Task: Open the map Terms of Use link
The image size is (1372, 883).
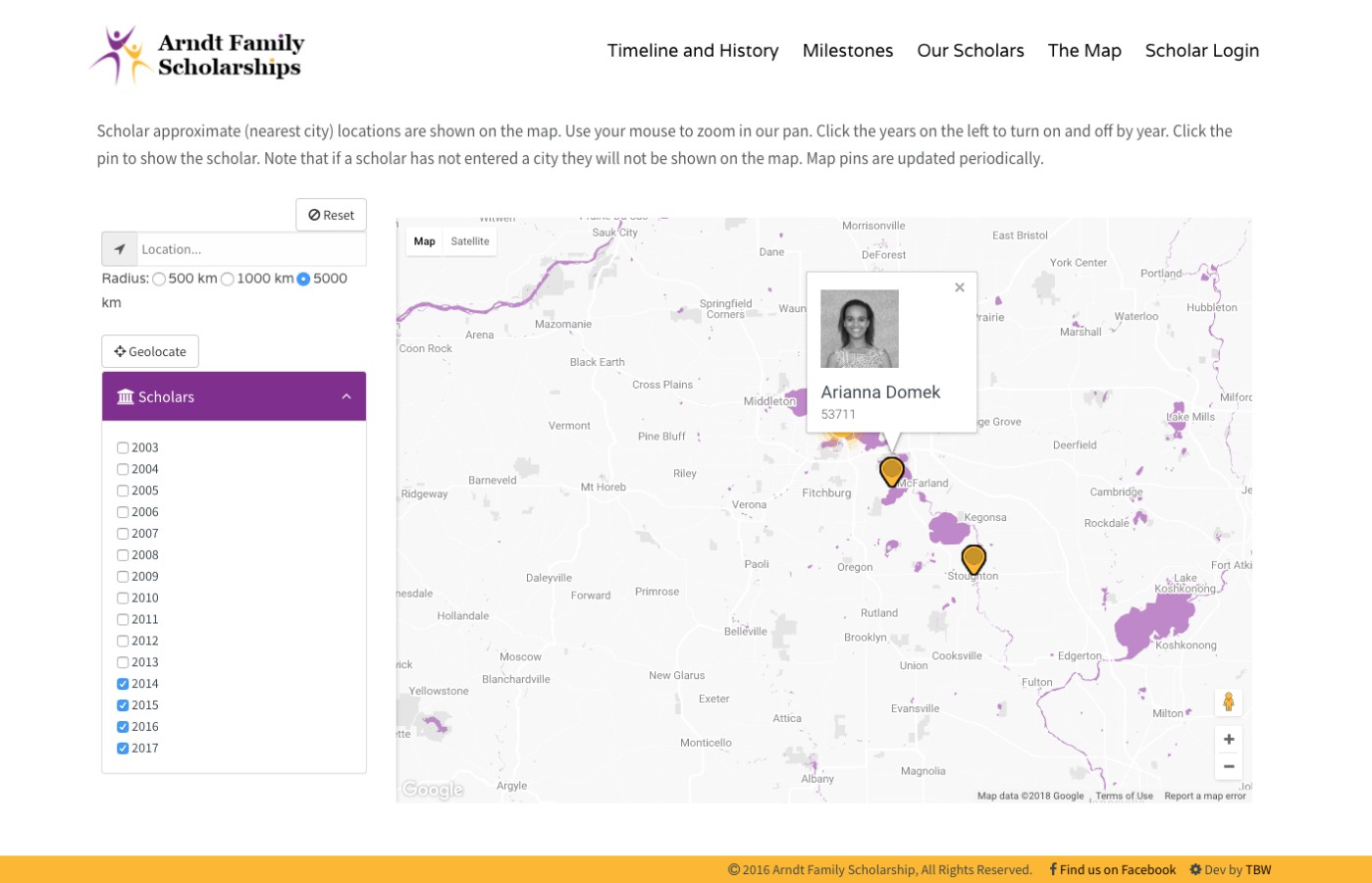Action: [1125, 796]
